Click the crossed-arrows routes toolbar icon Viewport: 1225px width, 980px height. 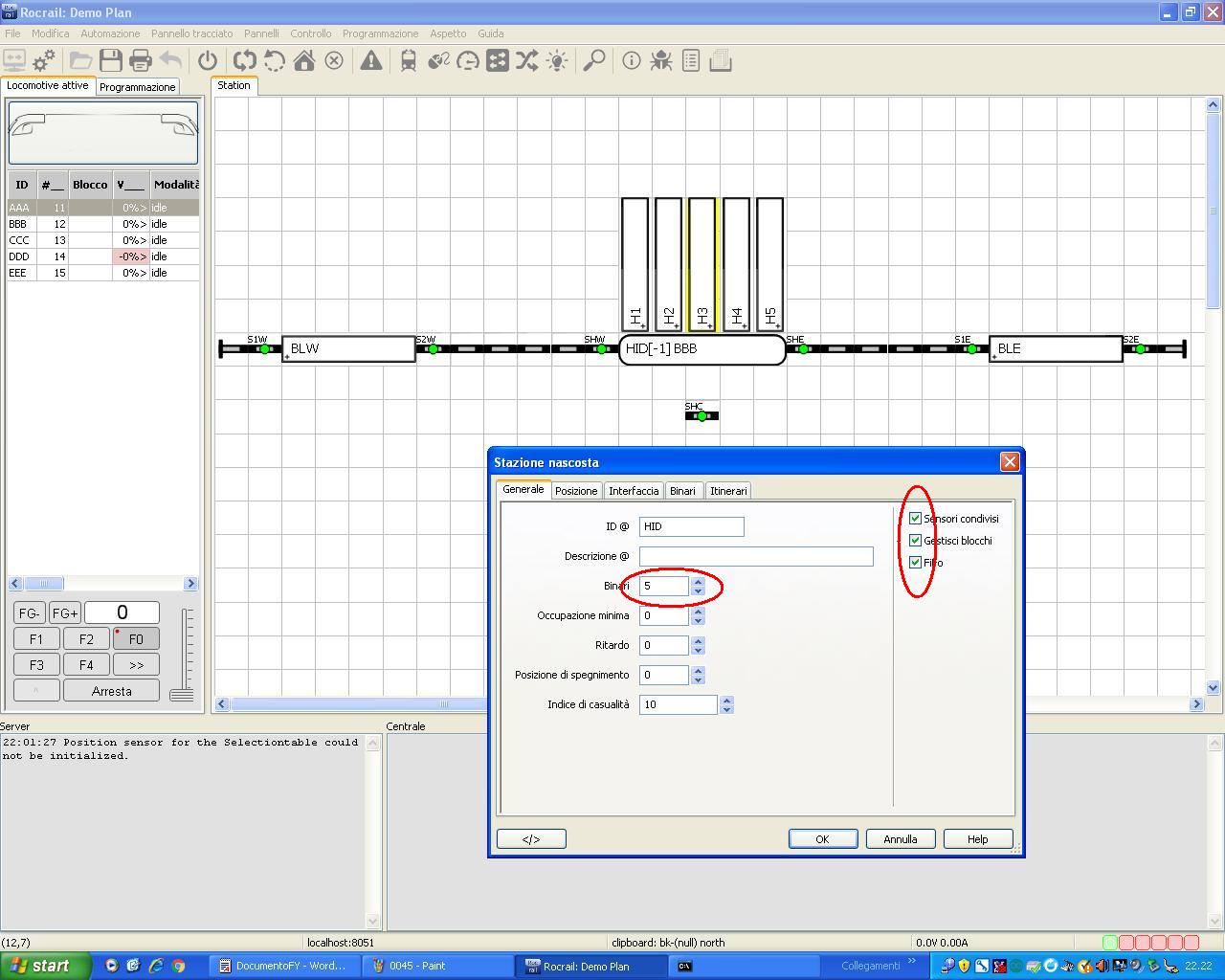527,61
